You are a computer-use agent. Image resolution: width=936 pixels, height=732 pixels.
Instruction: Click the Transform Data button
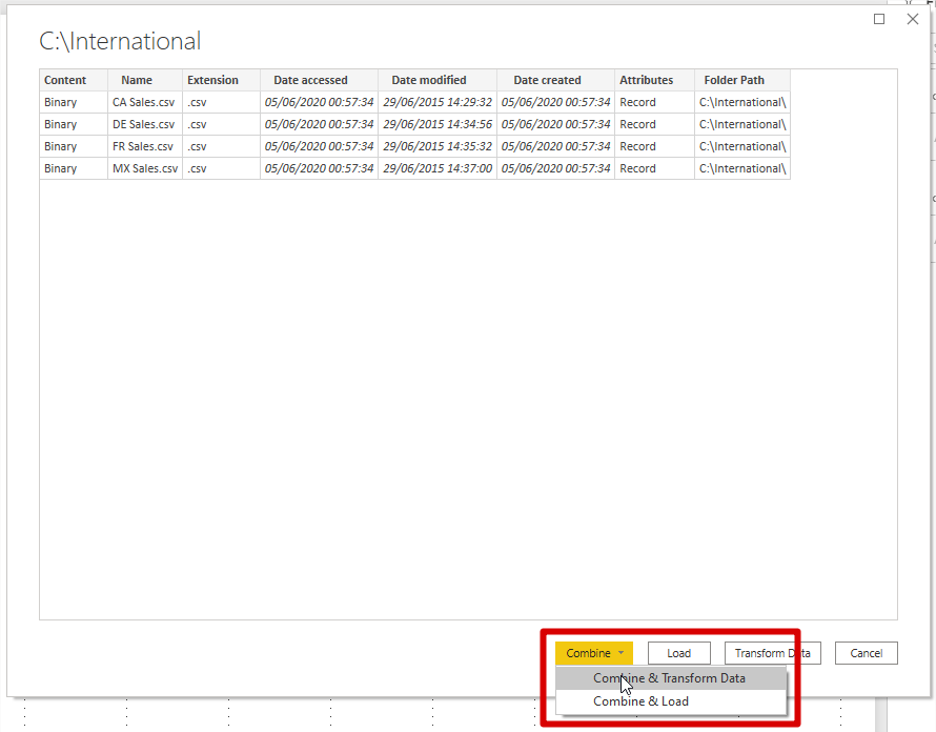coord(772,653)
